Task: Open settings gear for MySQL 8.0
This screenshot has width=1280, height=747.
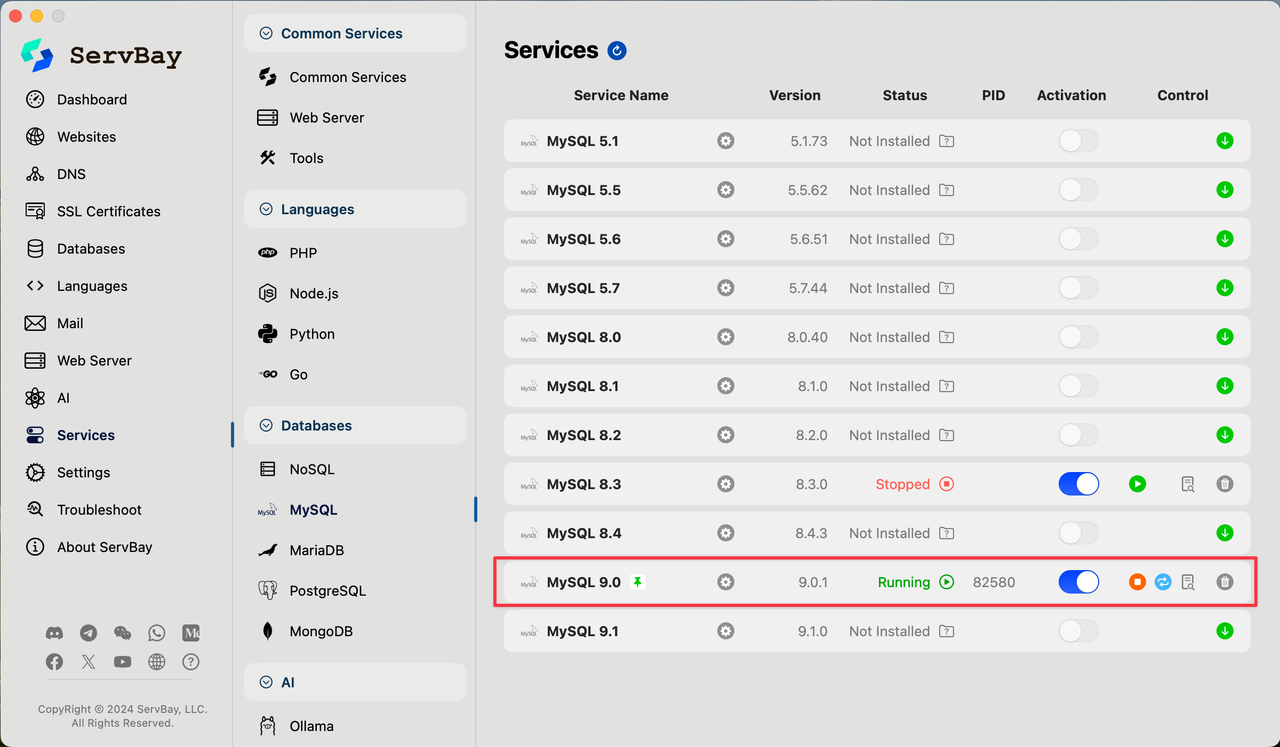Action: point(726,337)
